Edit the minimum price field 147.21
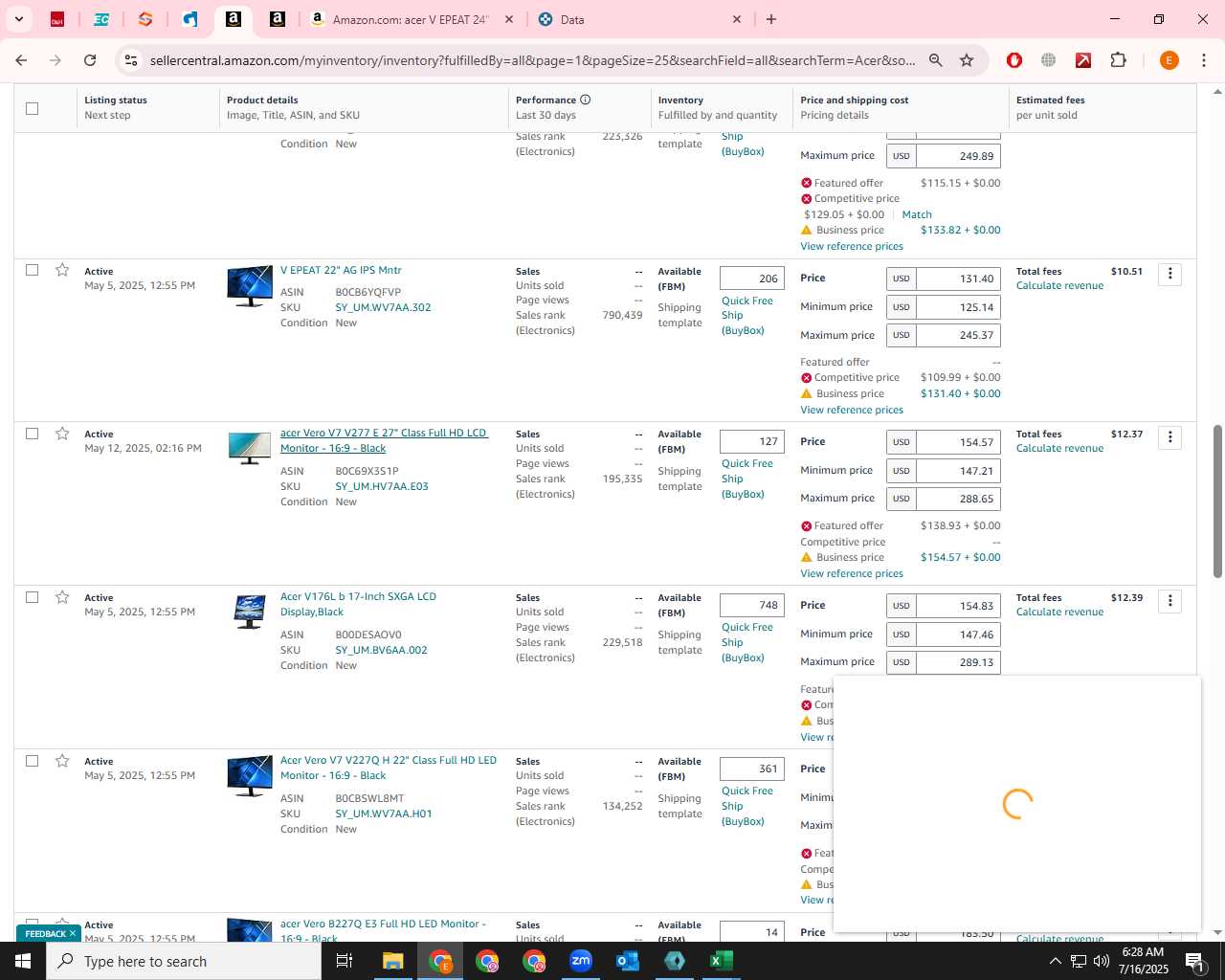The height and width of the screenshot is (980, 1225). [958, 471]
